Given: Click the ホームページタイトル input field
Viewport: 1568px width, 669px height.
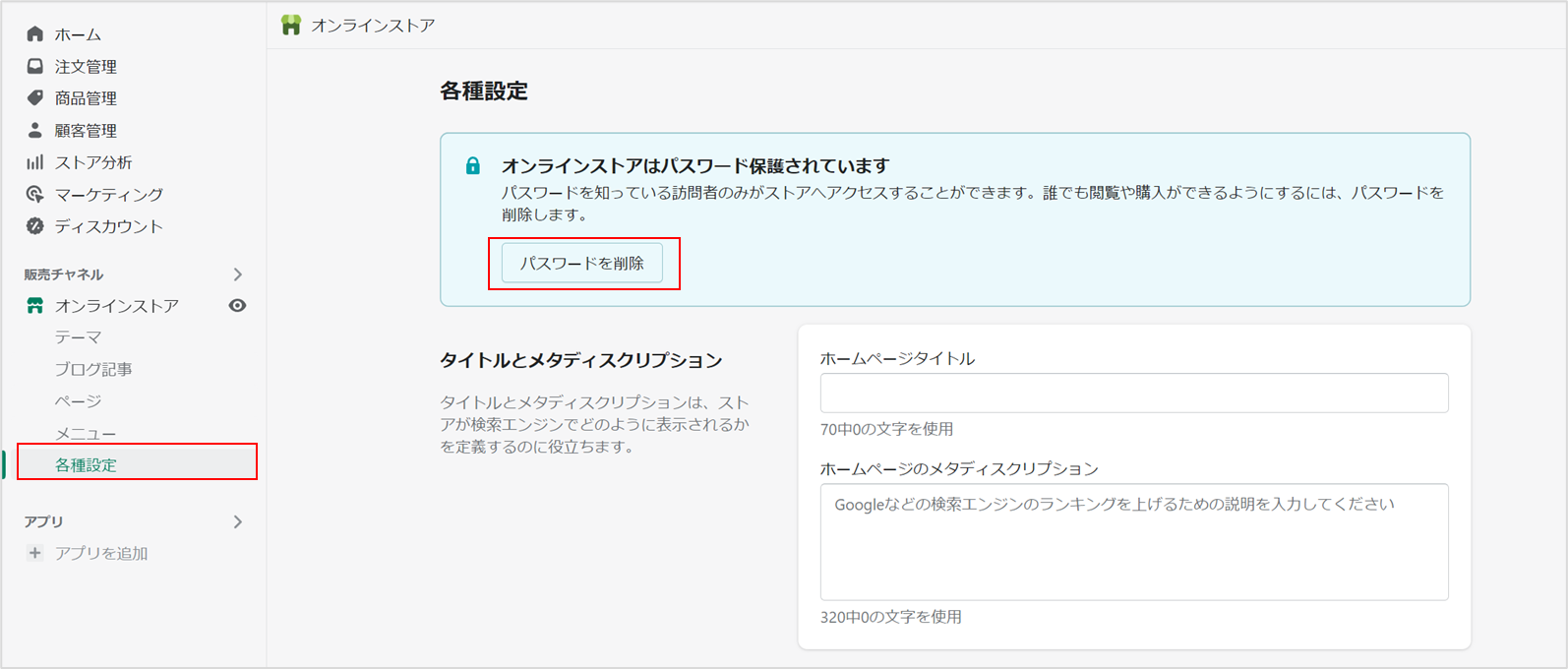Looking at the screenshot, I should point(1134,393).
